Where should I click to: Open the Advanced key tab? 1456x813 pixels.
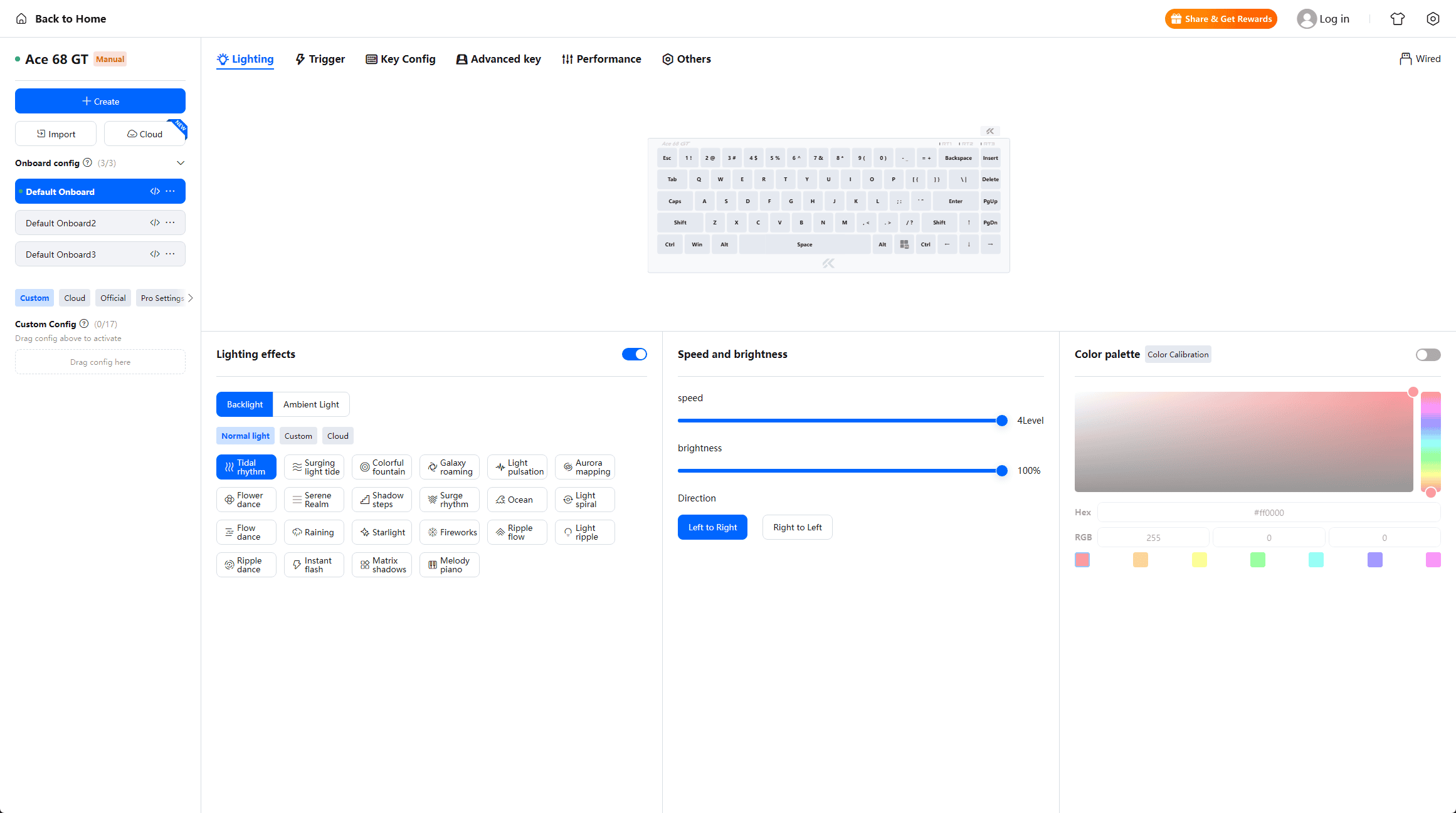pos(499,59)
